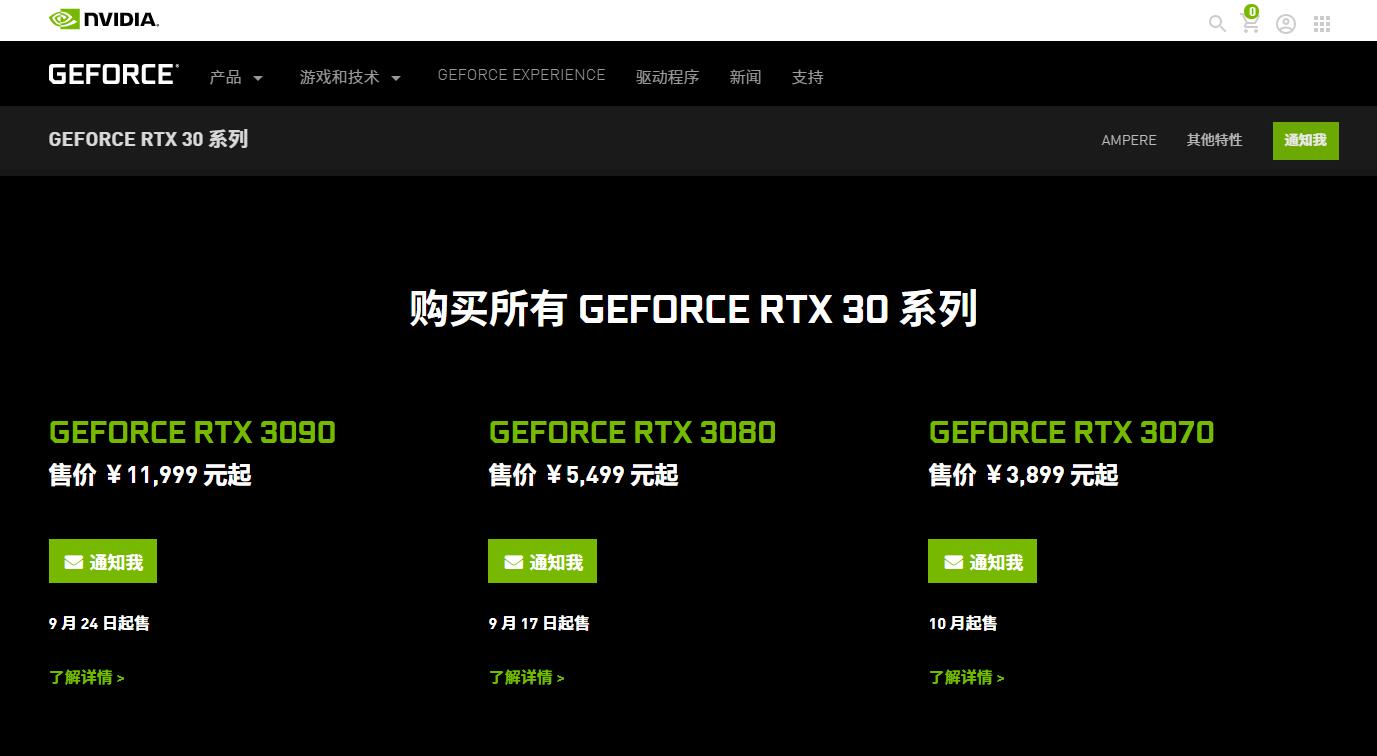
Task: Click the 10 月起售 date text
Action: 963,623
